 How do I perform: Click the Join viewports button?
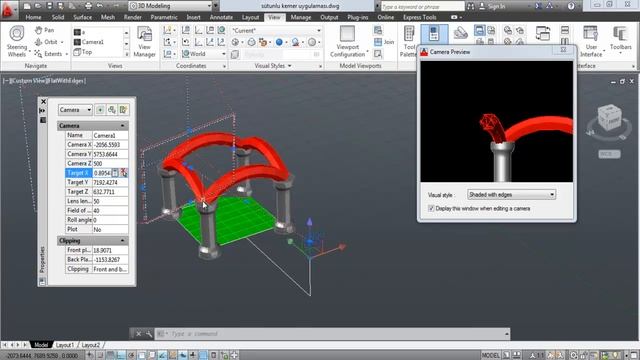384,42
